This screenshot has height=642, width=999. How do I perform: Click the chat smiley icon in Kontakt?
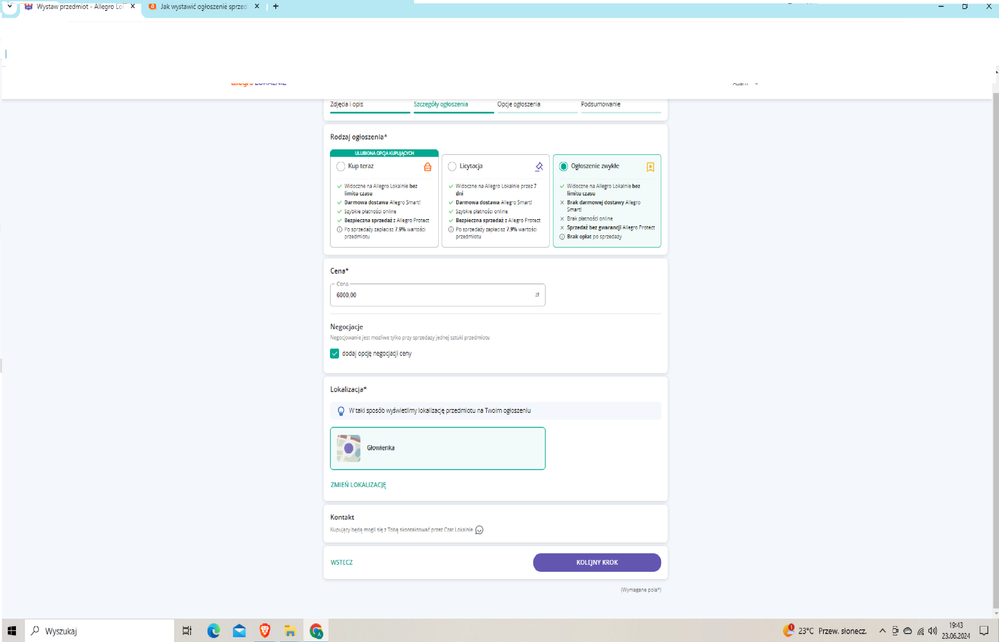[x=479, y=530]
